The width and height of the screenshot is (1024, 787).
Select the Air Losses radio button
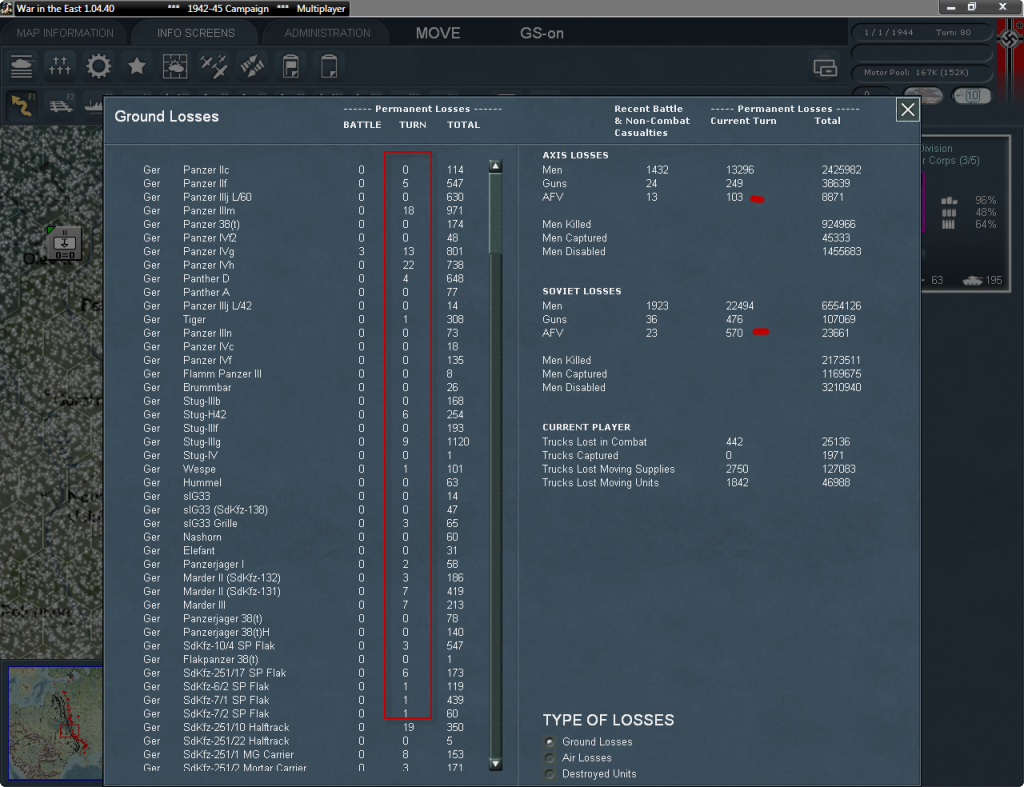(x=550, y=758)
